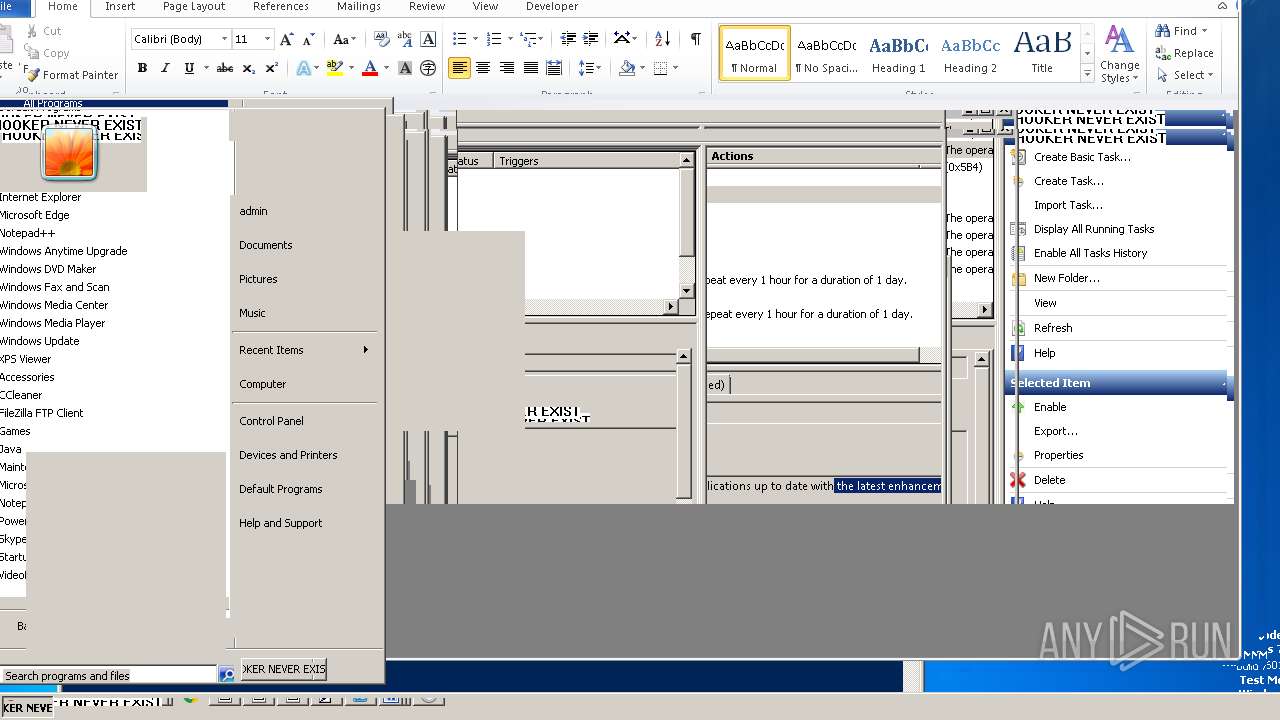Apply paragraph shading paint bucket
The height and width of the screenshot is (720, 1280).
pos(627,68)
